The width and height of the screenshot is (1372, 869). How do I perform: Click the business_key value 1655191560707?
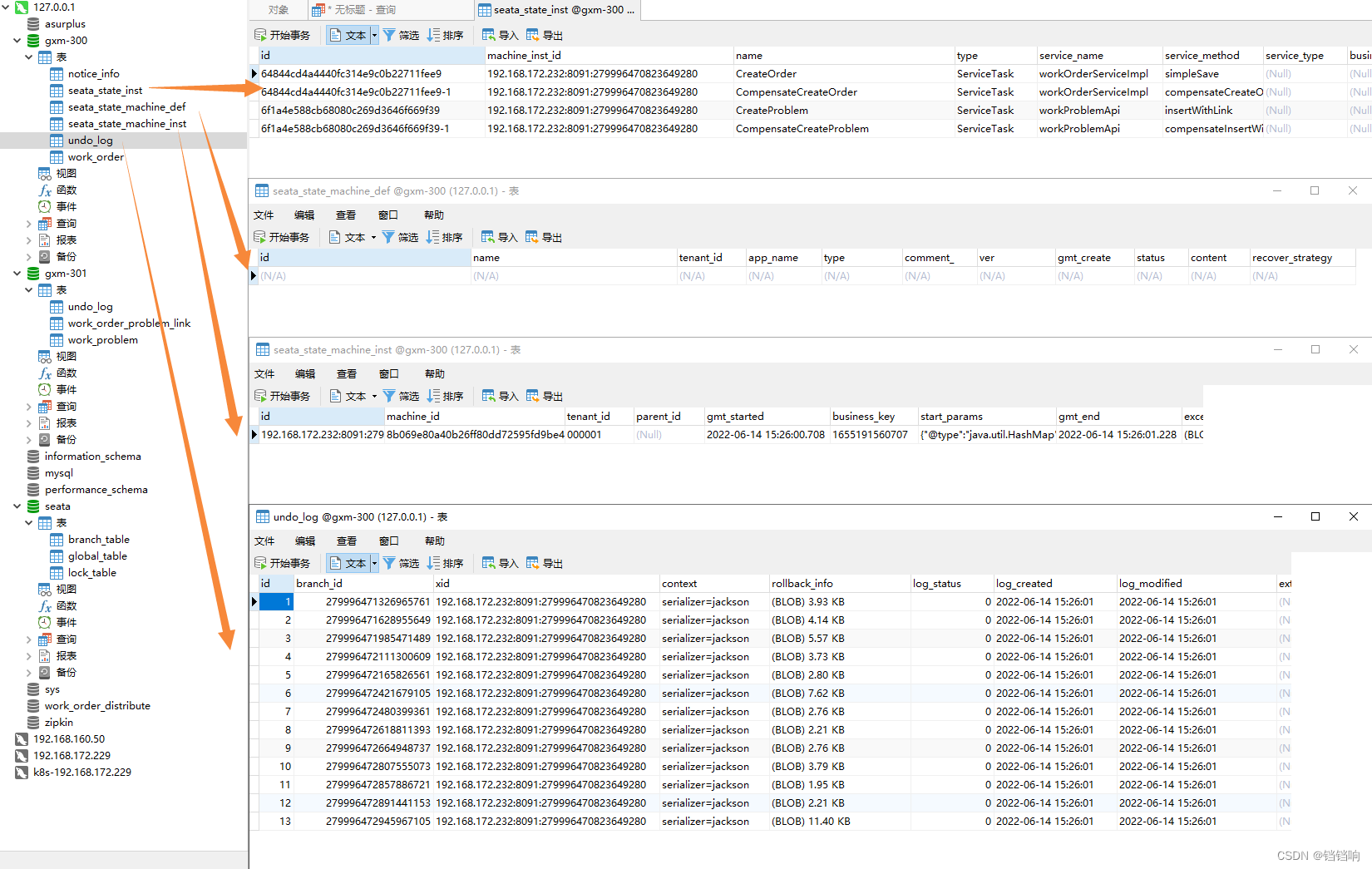(x=874, y=435)
